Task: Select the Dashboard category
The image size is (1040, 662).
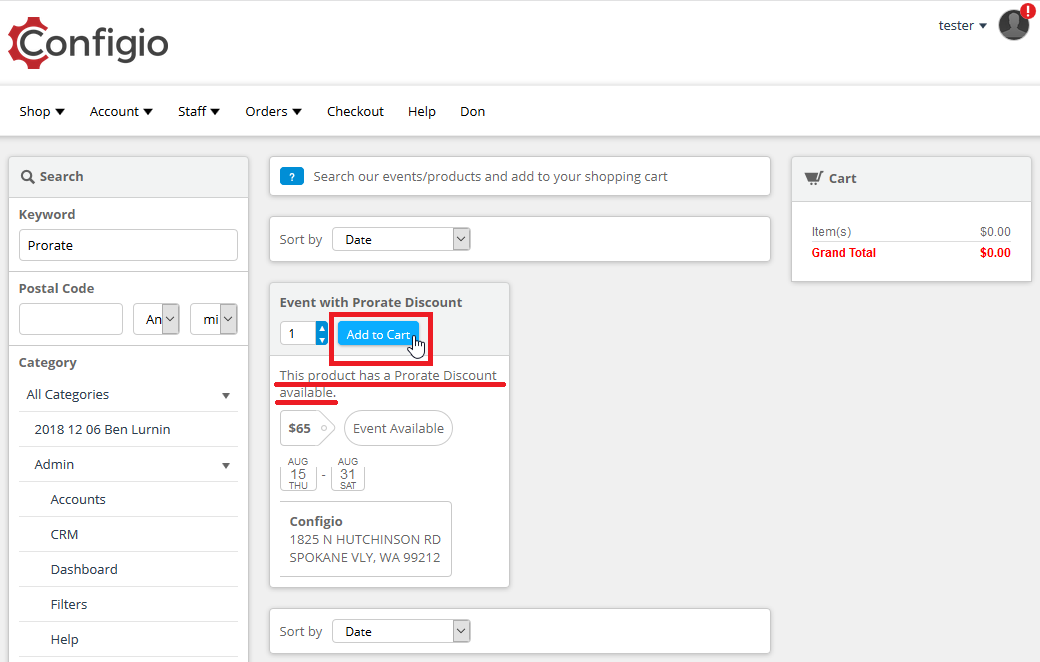Action: pyautogui.click(x=84, y=569)
